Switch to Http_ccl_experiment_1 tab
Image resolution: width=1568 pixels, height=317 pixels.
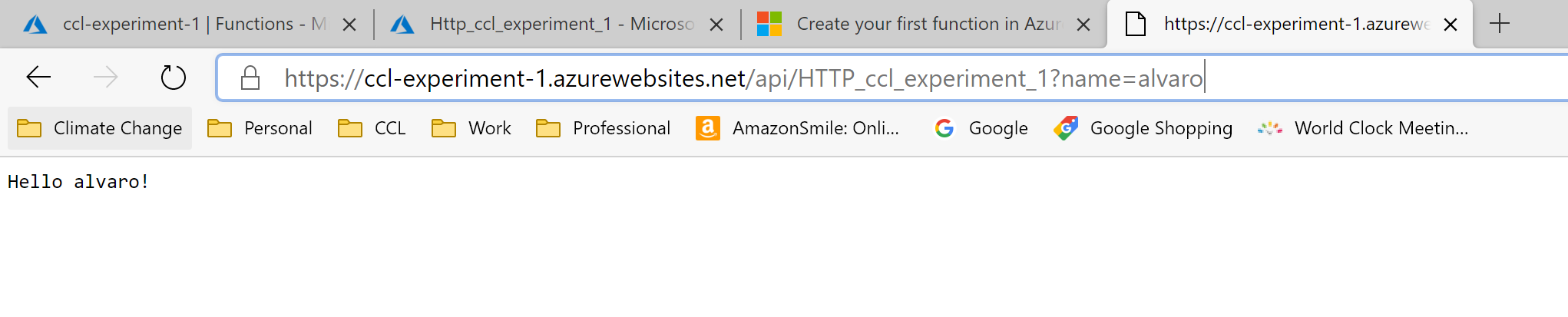(545, 25)
